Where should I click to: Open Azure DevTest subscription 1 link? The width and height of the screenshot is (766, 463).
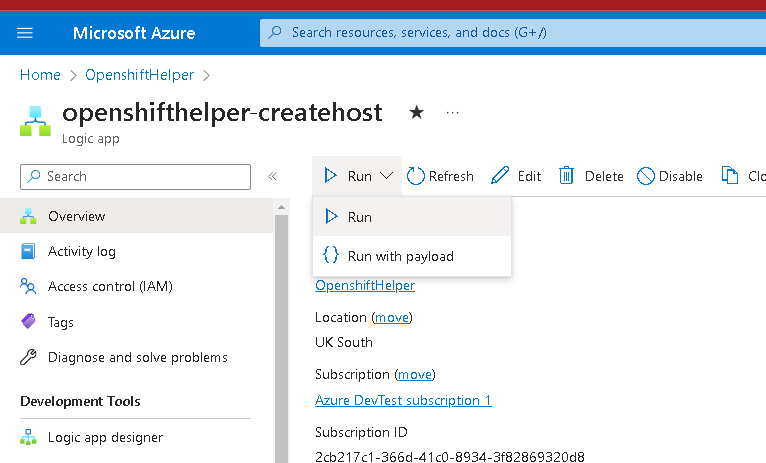coord(403,400)
